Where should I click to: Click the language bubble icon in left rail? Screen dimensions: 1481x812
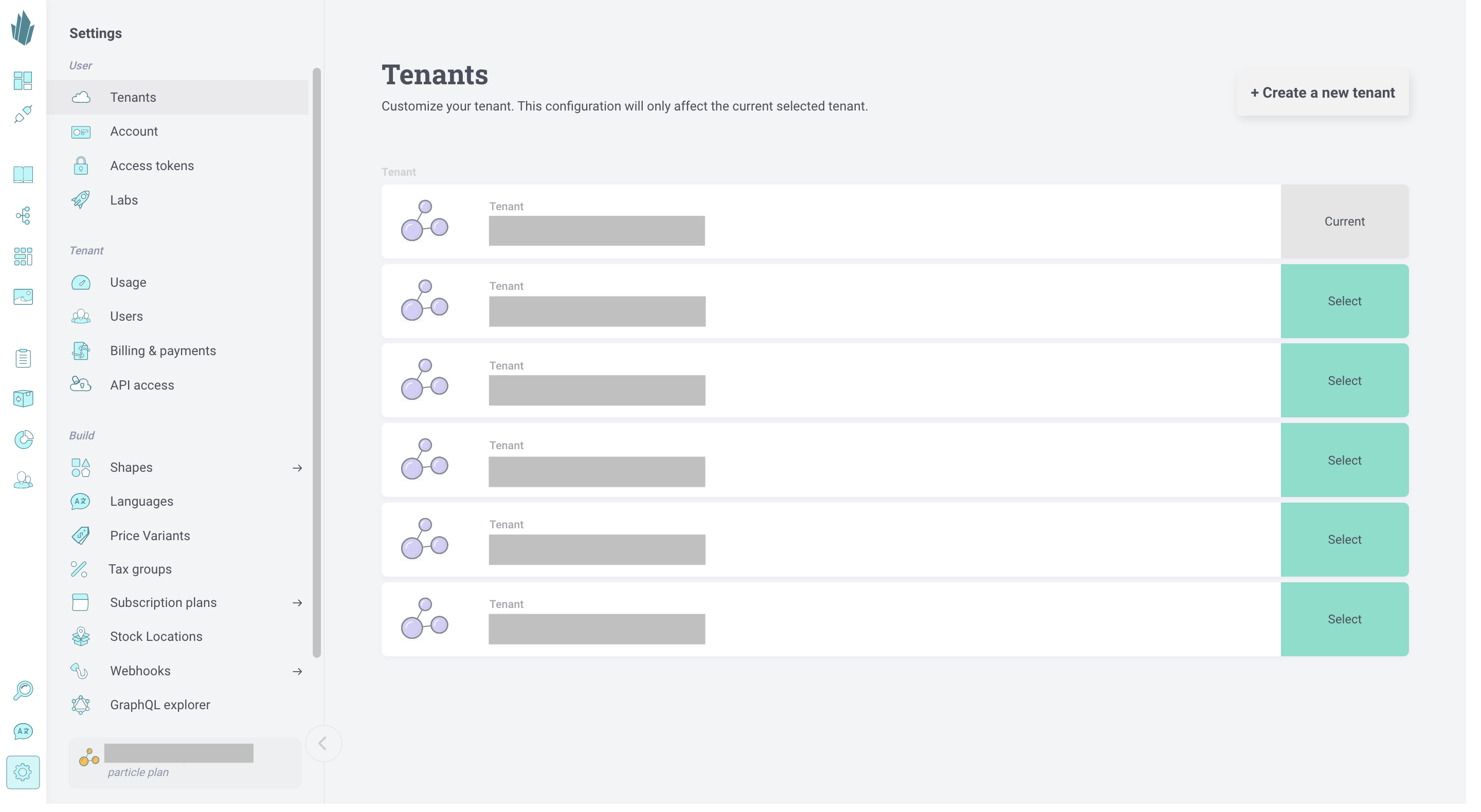click(x=23, y=731)
